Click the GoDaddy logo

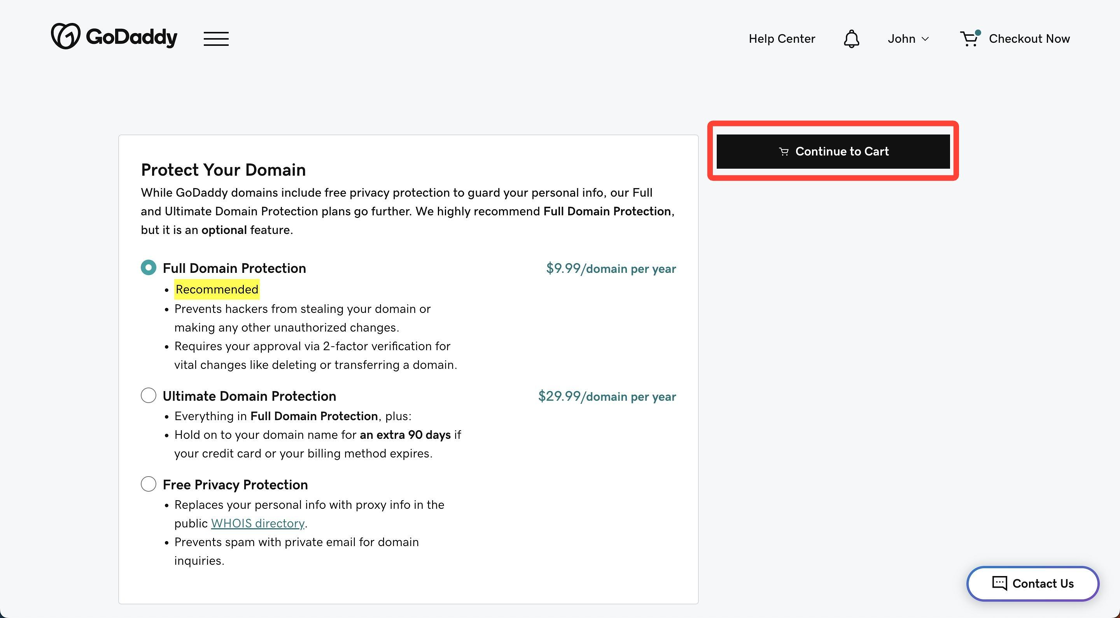point(114,36)
